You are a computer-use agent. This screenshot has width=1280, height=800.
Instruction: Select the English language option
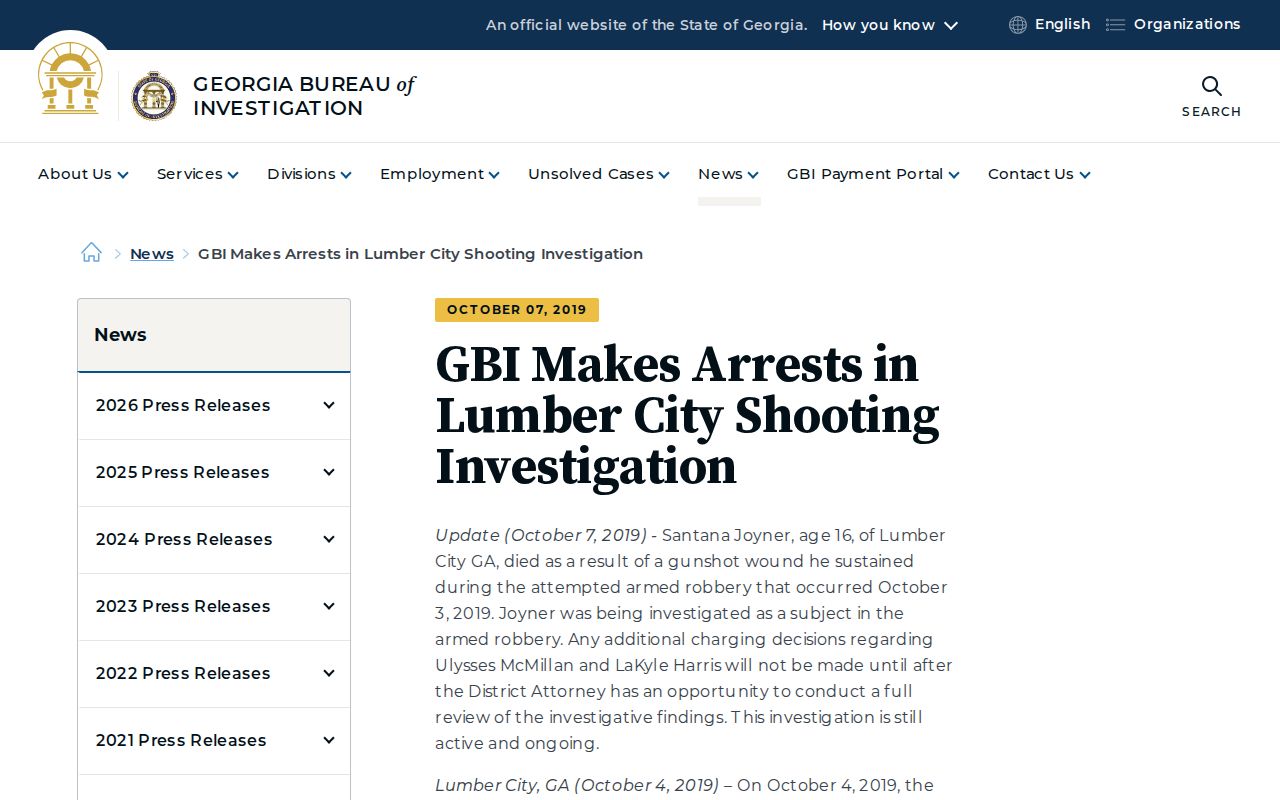coord(1062,24)
